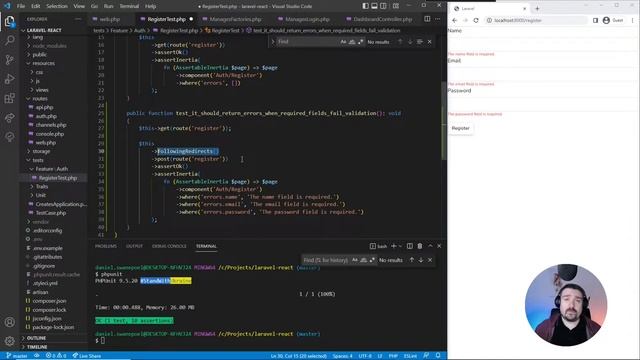
Task: Open Explorer panel views and more actions menu
Action: tap(78, 19)
